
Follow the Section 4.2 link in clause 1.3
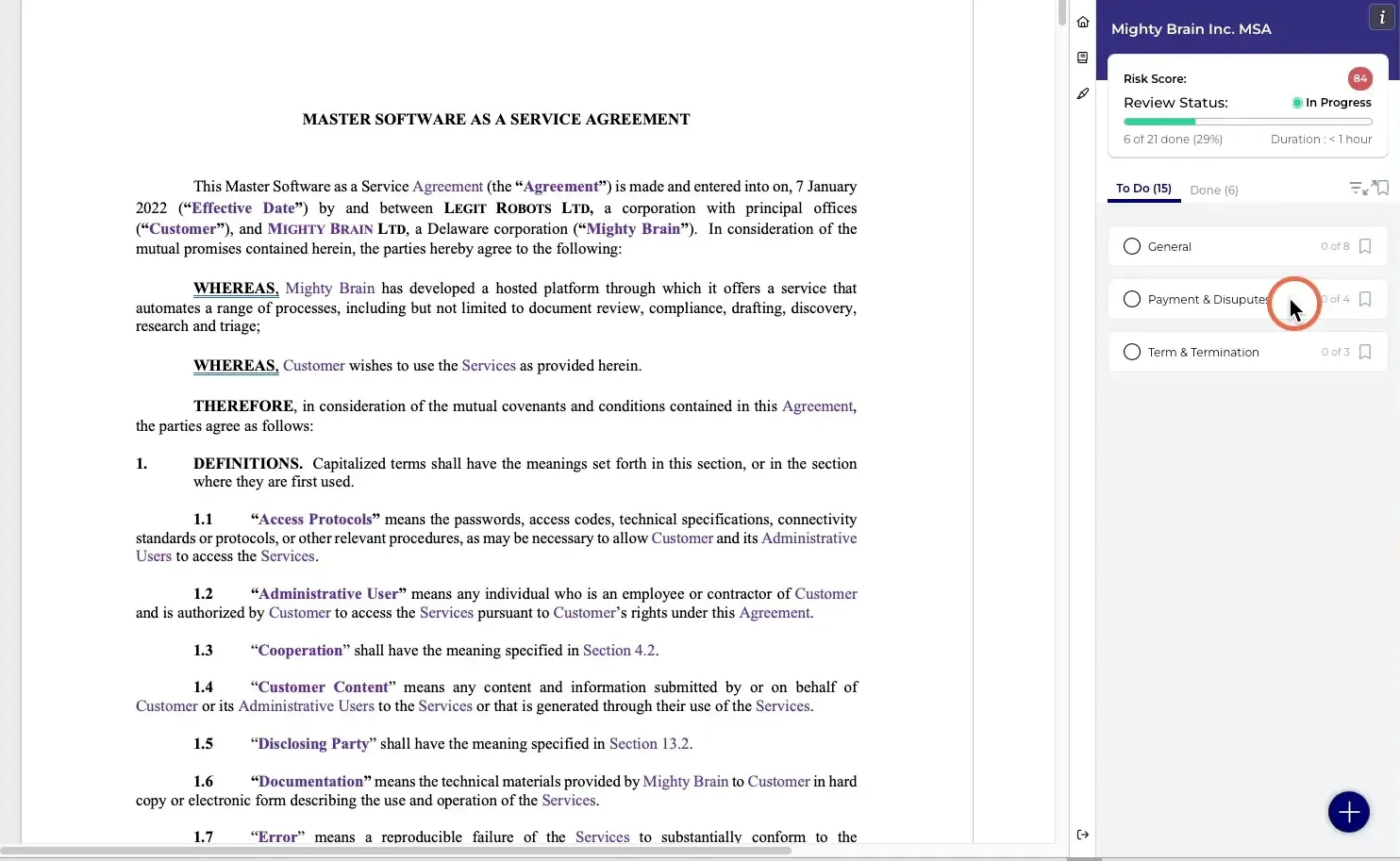click(x=619, y=651)
